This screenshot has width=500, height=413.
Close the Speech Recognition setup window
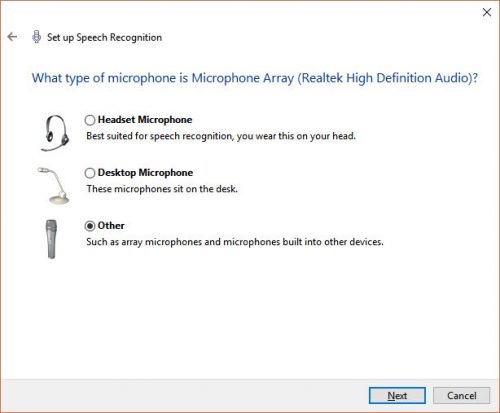tap(487, 12)
